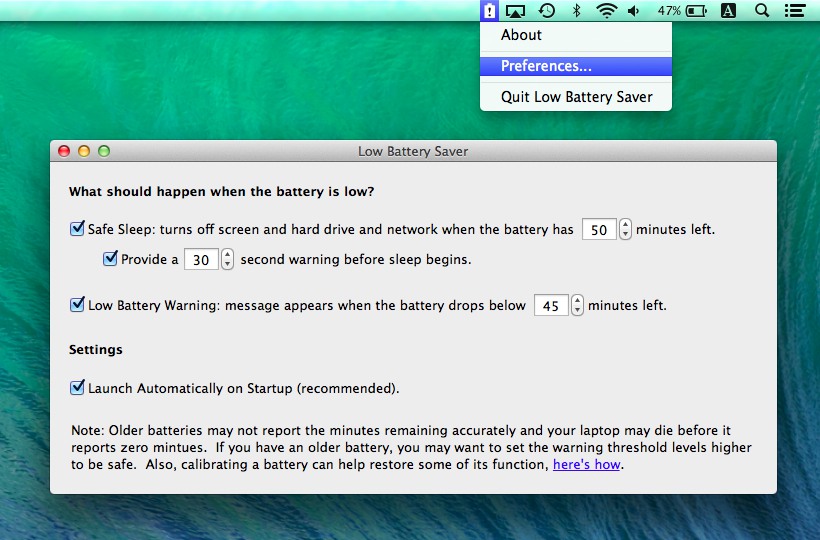
Task: Click the stepper beside the 30 second field
Action: 227,259
